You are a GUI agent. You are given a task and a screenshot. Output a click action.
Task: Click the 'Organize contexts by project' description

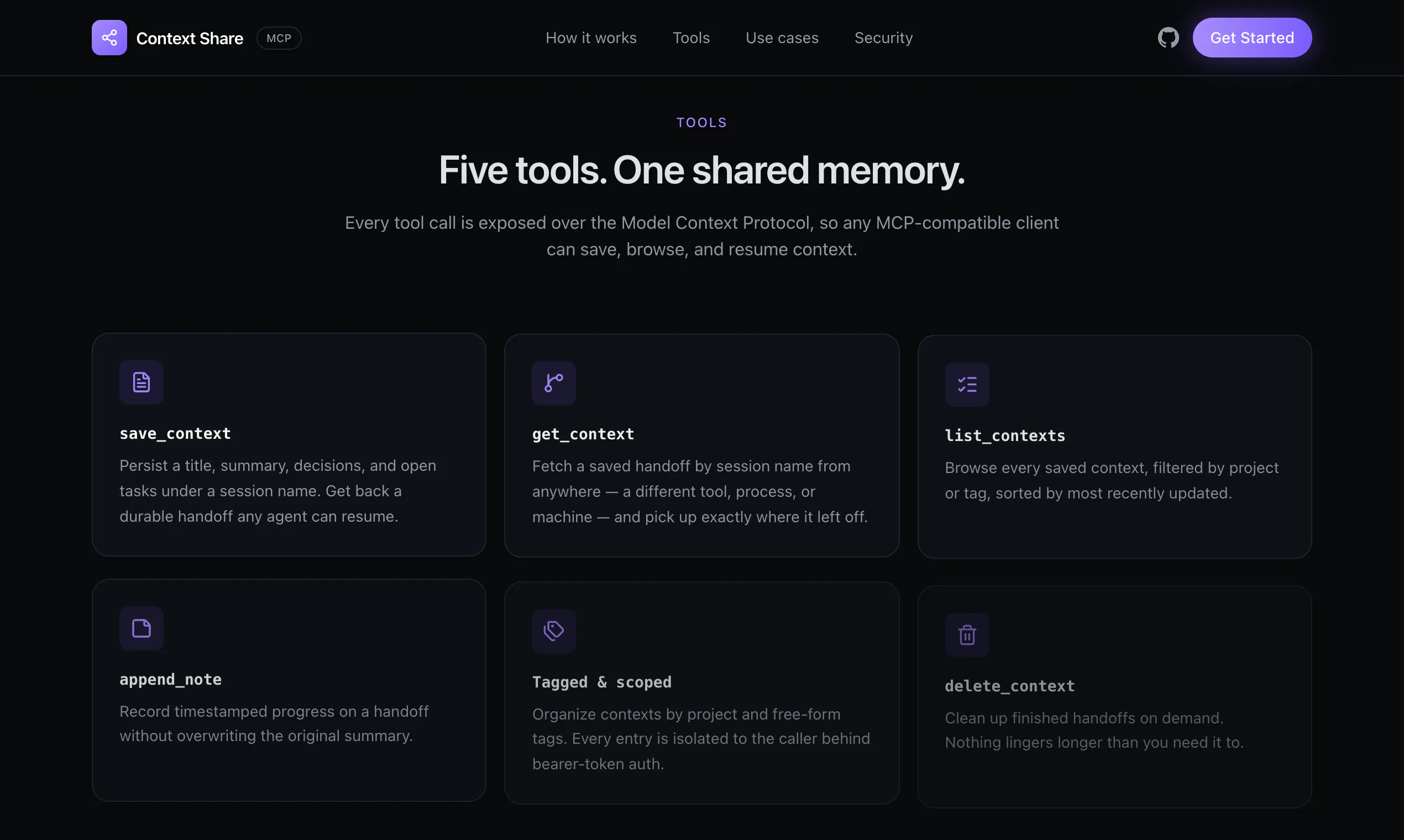coord(701,739)
